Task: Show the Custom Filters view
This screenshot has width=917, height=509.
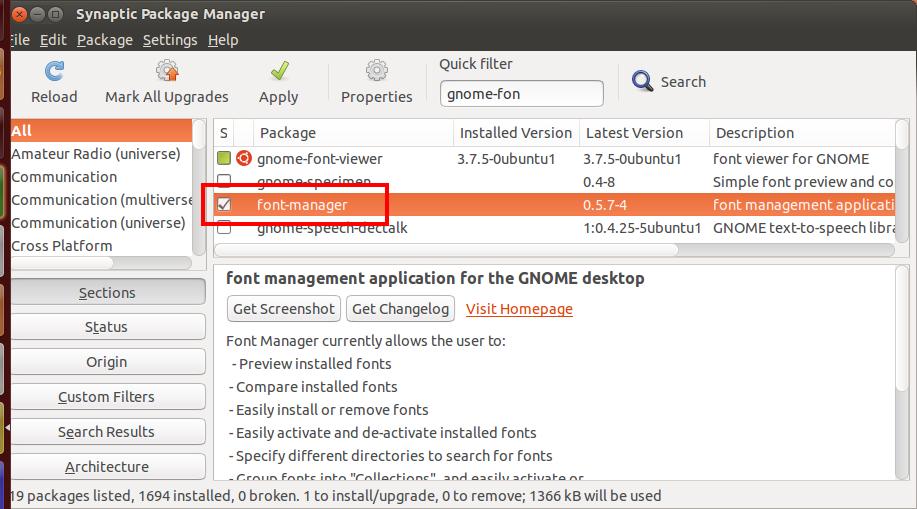Action: [x=106, y=397]
